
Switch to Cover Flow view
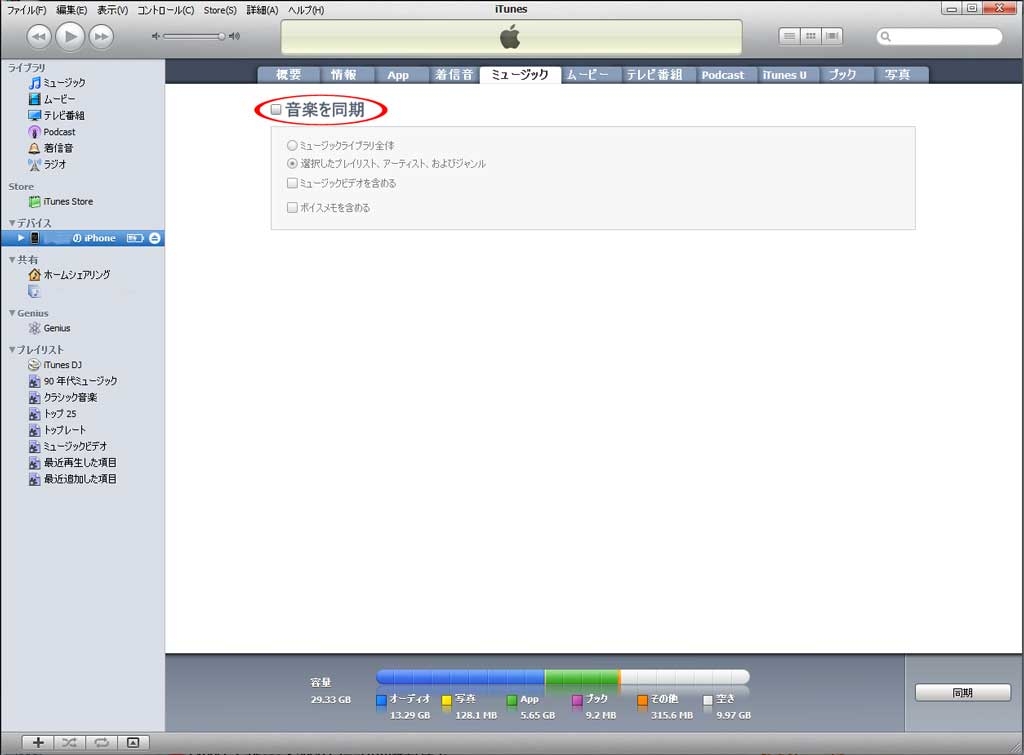(x=832, y=36)
